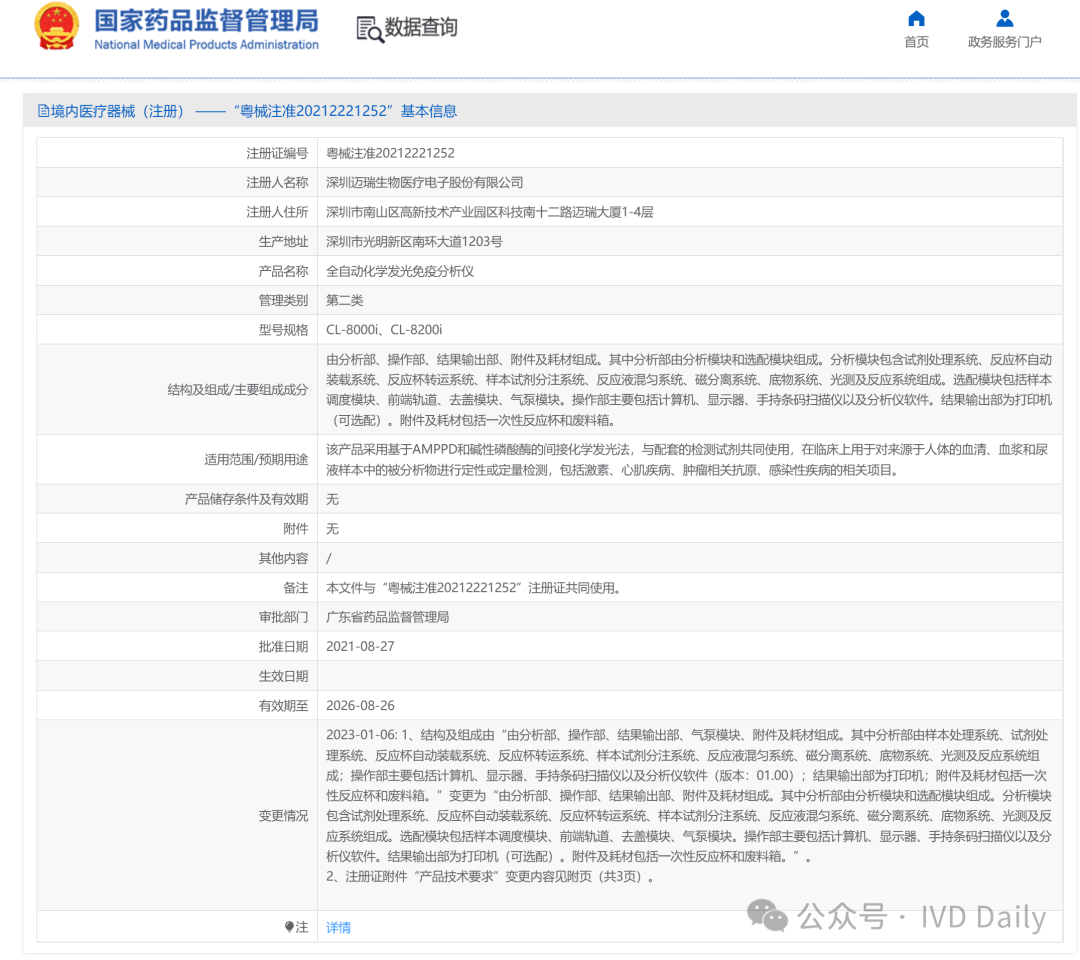Select the 数据查询 heading text

pyautogui.click(x=421, y=28)
